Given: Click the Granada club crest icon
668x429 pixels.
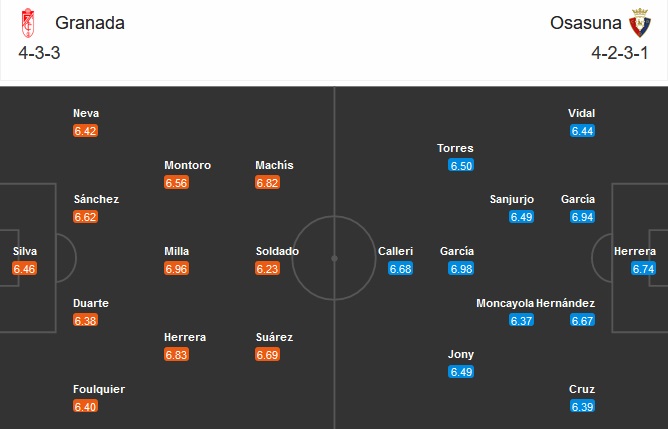Looking at the screenshot, I should pos(27,22).
